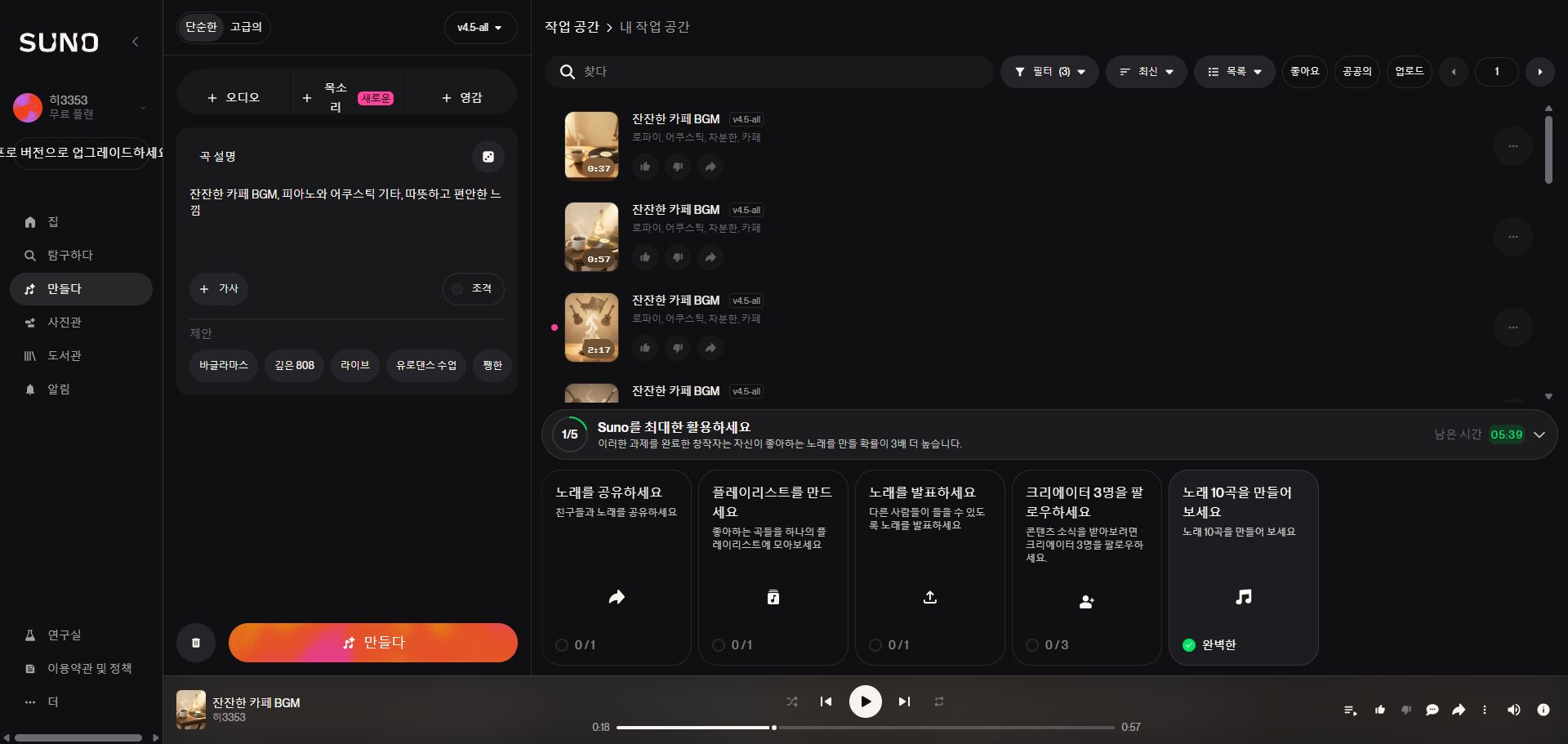Open the 더 more menu
1568x744 pixels.
(81, 702)
